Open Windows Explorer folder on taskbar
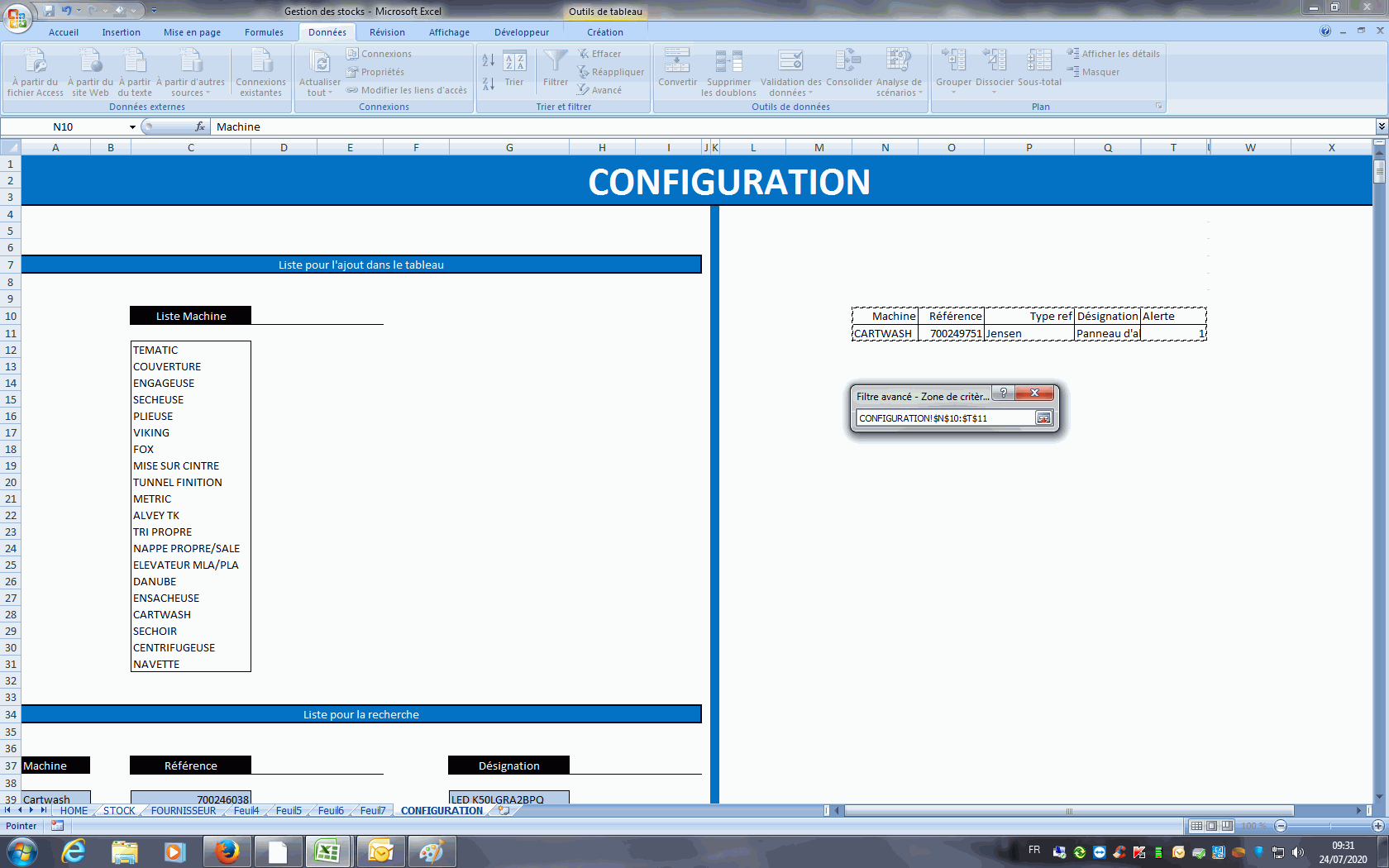Viewport: 1389px width, 868px height. [124, 851]
